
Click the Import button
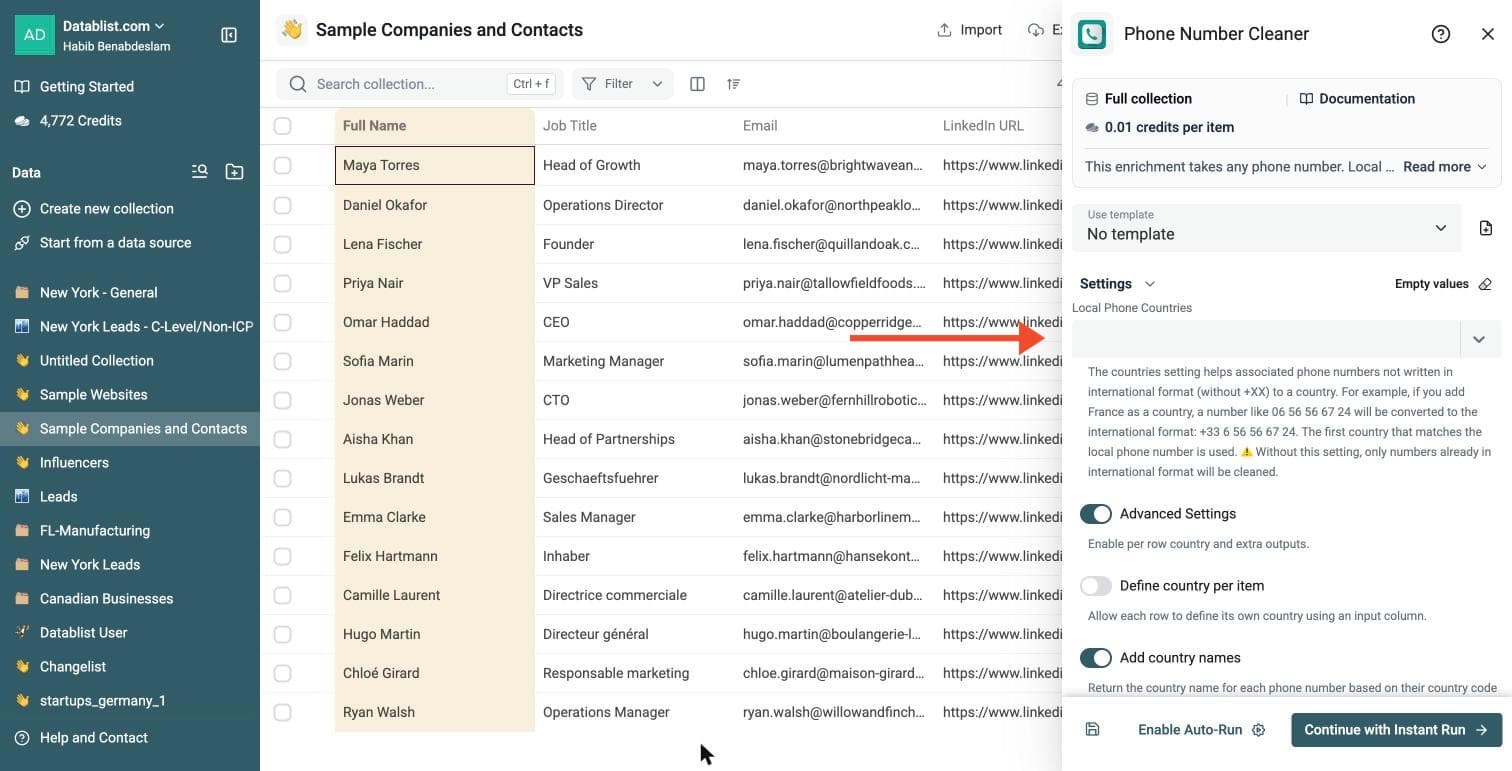click(x=969, y=30)
